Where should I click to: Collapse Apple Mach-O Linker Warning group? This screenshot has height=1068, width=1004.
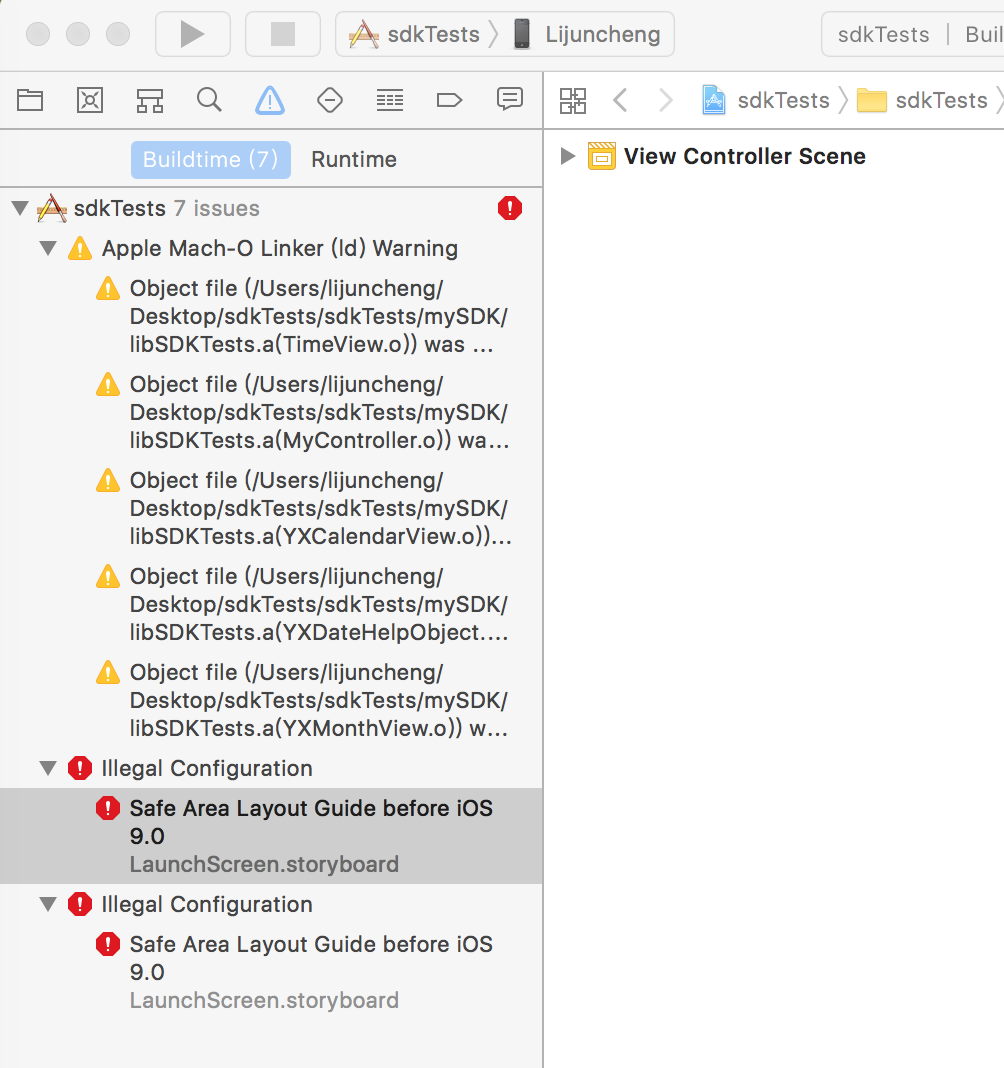tap(48, 248)
